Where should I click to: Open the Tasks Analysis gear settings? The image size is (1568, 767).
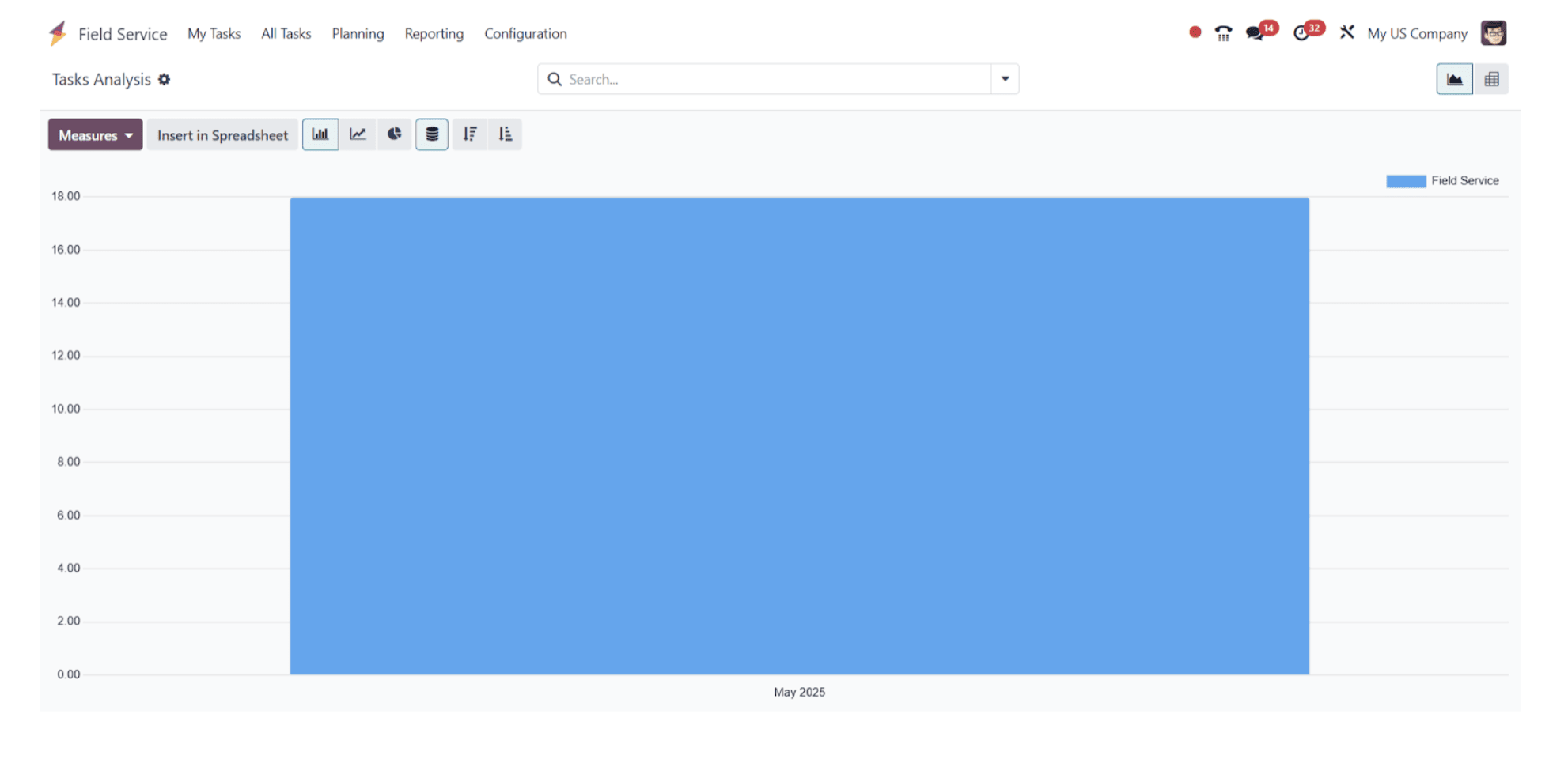(164, 79)
